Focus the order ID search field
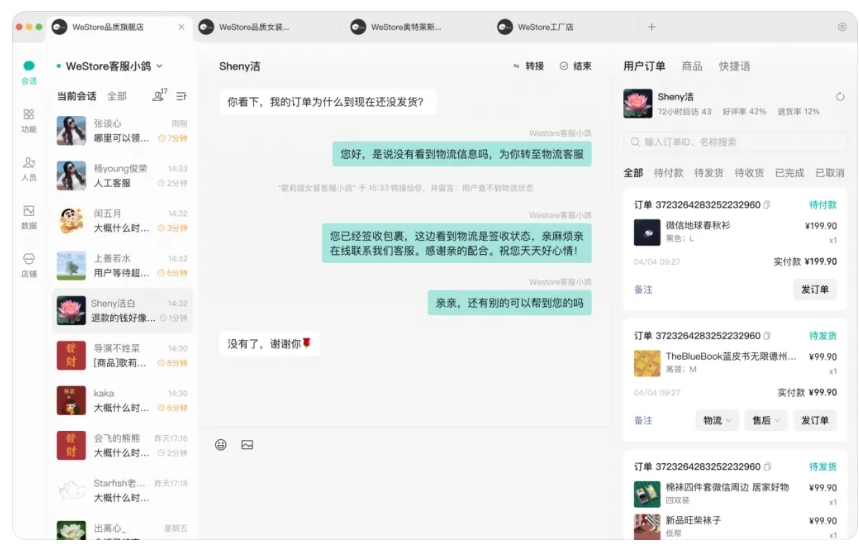860x556 pixels. coord(735,142)
